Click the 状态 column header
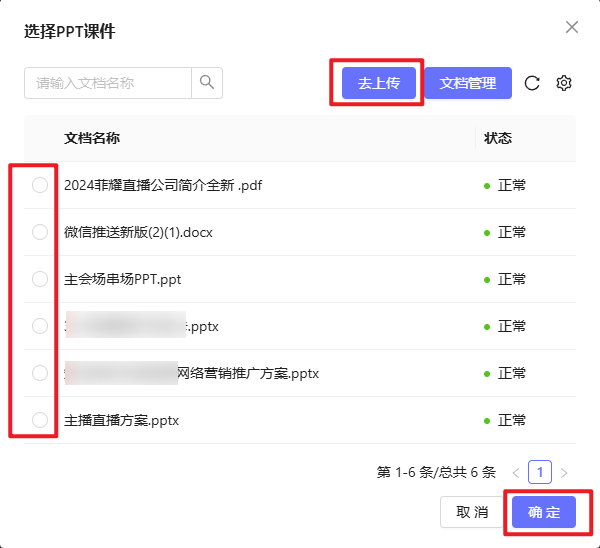600x548 pixels. 498,138
